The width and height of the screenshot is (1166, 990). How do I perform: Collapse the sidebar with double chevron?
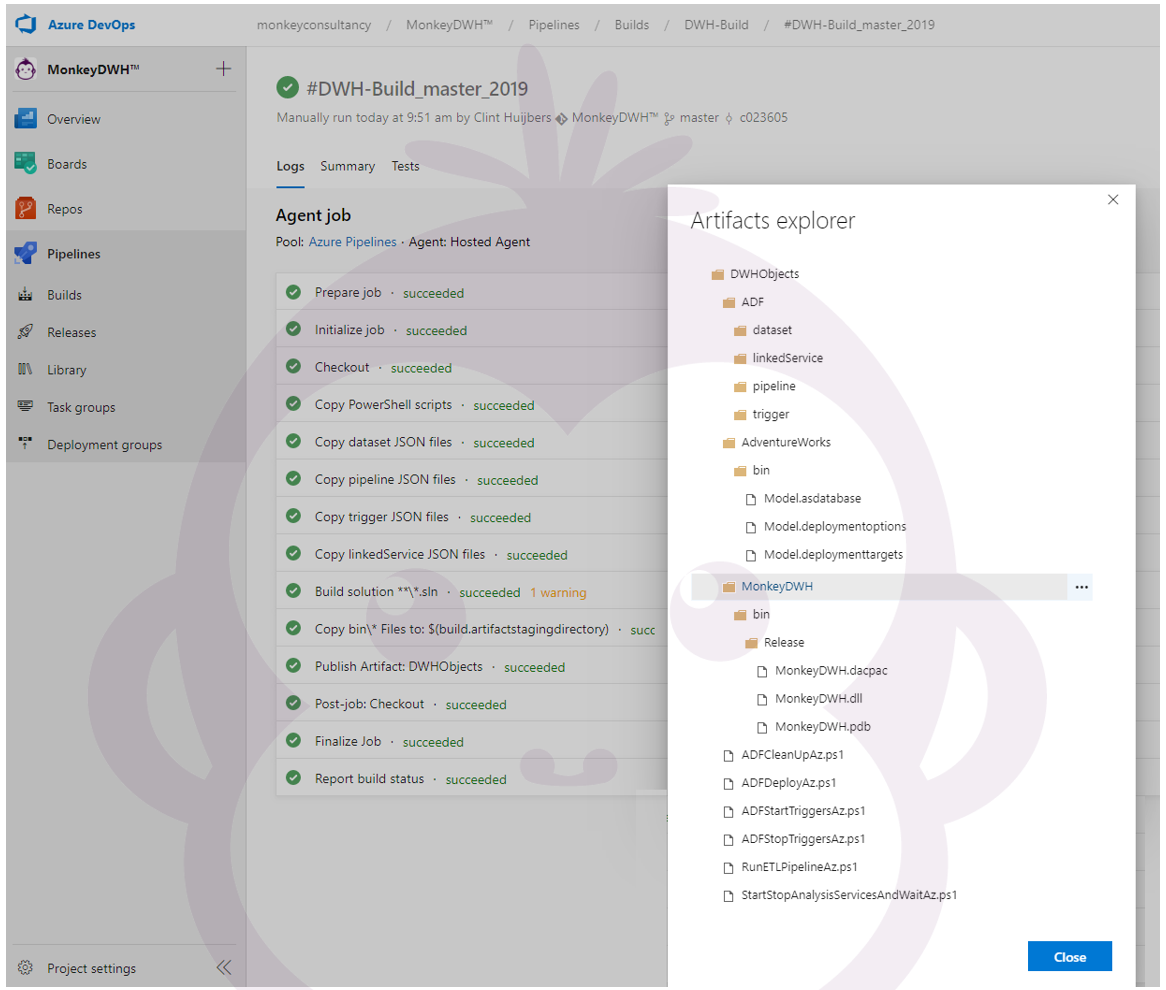[224, 968]
